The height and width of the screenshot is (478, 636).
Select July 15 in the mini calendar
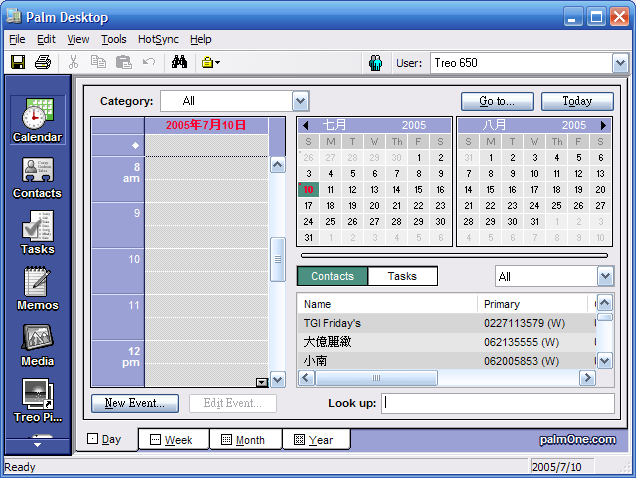pyautogui.click(x=418, y=189)
